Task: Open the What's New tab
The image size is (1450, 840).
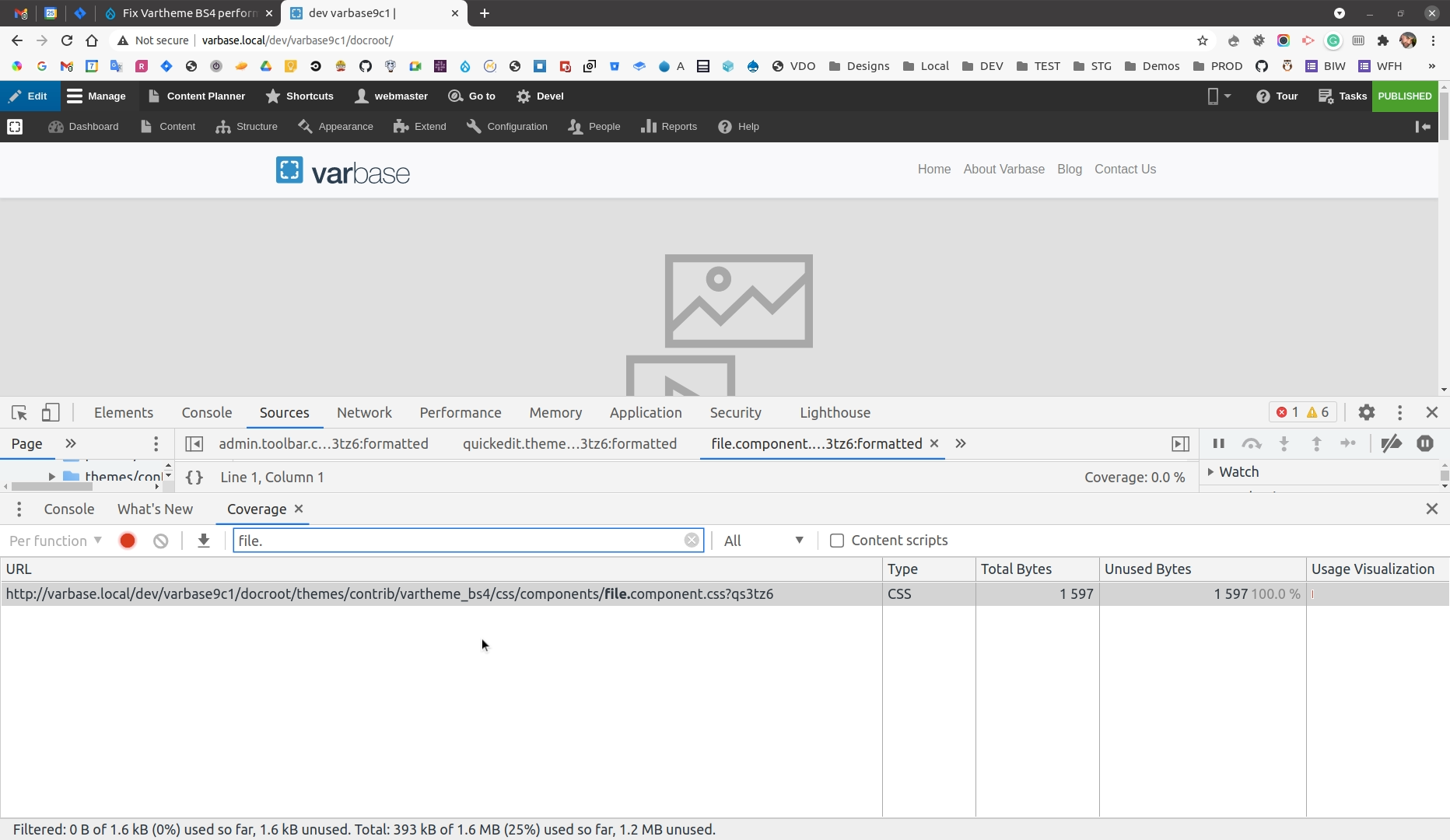Action: (155, 509)
